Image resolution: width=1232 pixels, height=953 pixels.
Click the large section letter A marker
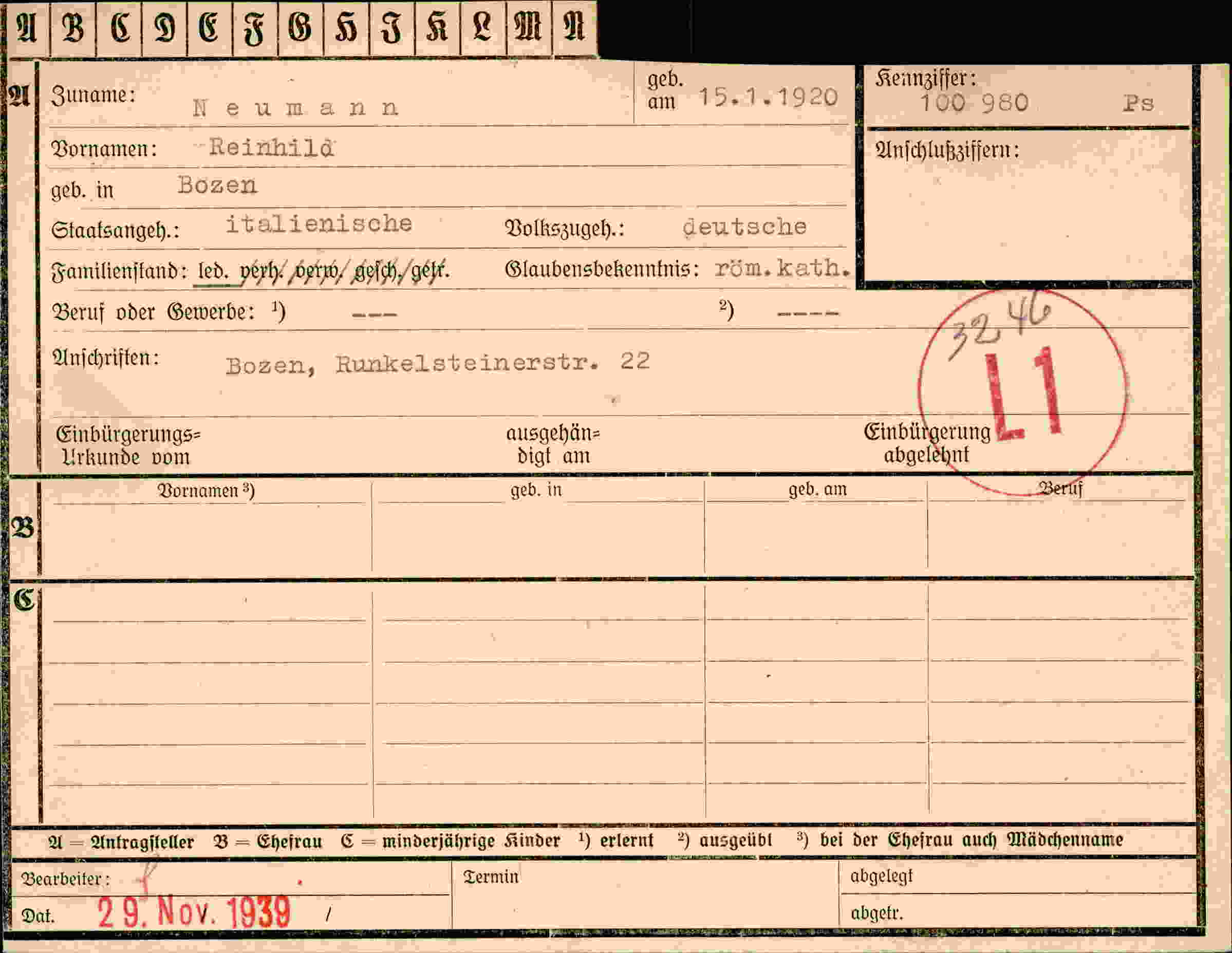[20, 96]
